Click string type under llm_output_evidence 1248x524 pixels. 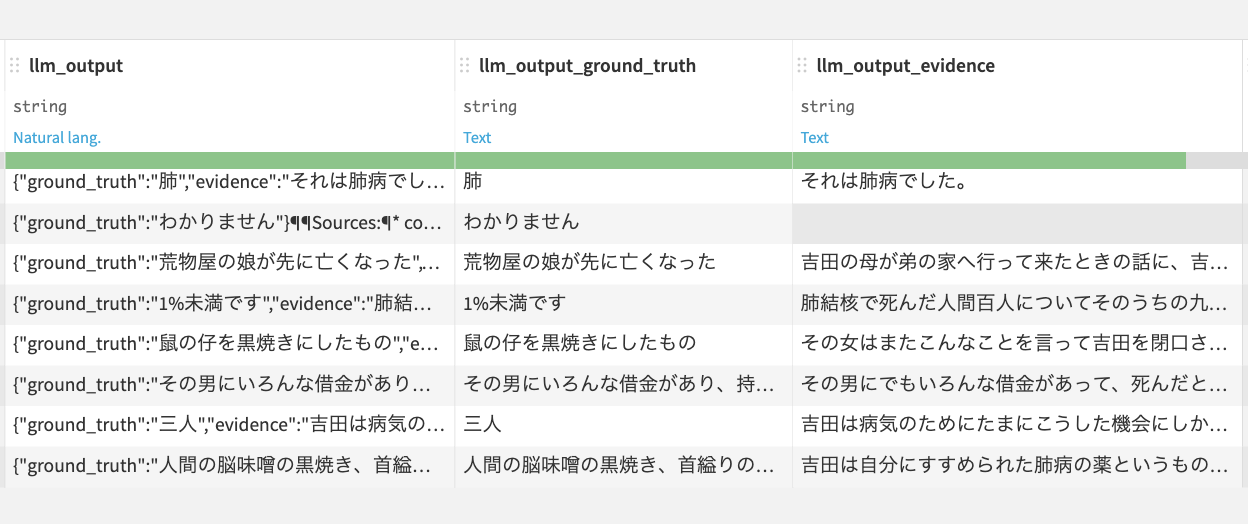tap(827, 106)
